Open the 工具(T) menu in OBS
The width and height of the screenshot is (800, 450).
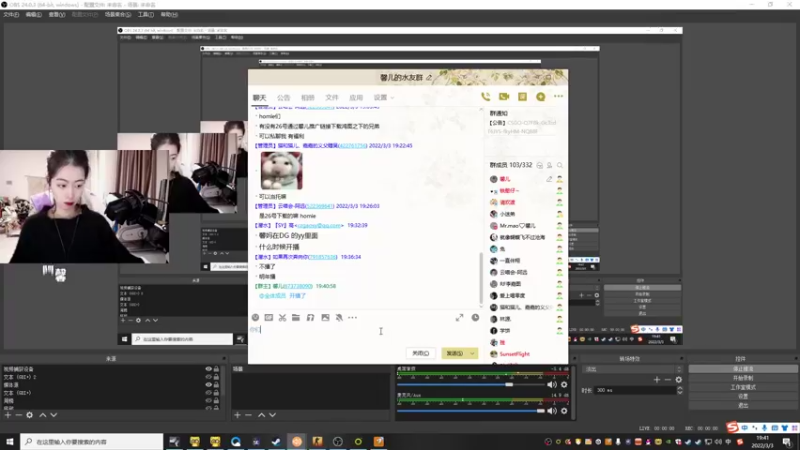(146, 15)
